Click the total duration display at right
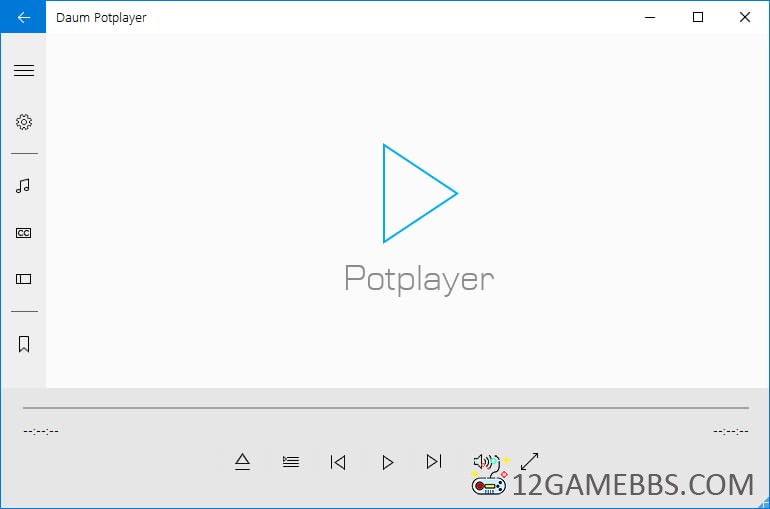Viewport: 770px width, 509px height. pyautogui.click(x=731, y=431)
